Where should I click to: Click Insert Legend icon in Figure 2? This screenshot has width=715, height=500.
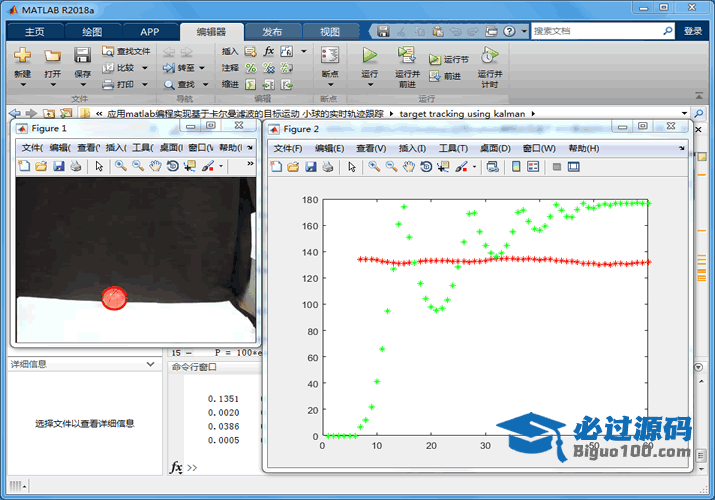pyautogui.click(x=533, y=167)
